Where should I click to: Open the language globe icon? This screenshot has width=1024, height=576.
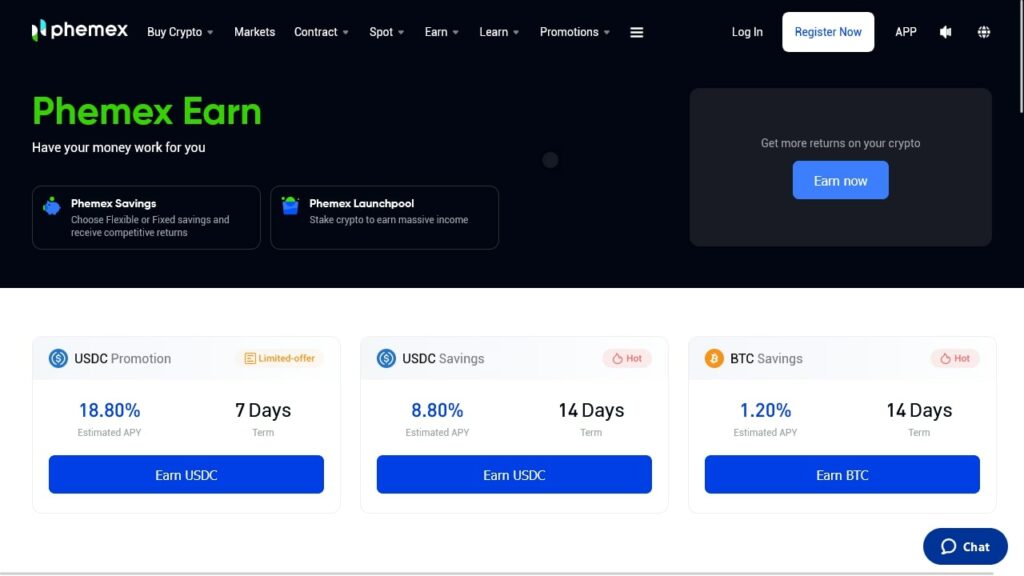click(x=984, y=32)
